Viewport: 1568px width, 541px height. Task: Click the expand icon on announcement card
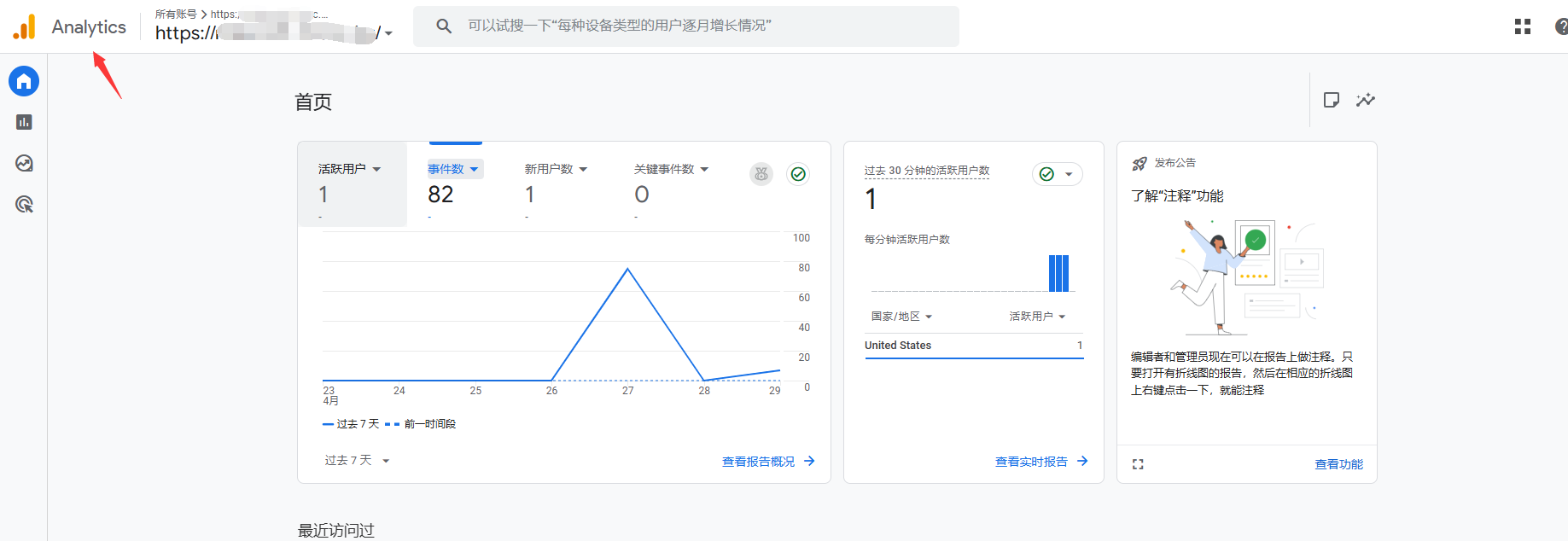click(1138, 464)
